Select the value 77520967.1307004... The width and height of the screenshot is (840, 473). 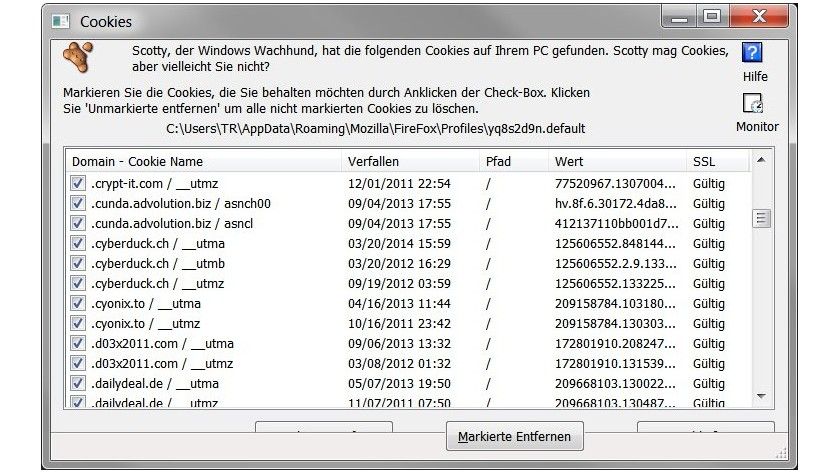click(x=615, y=183)
